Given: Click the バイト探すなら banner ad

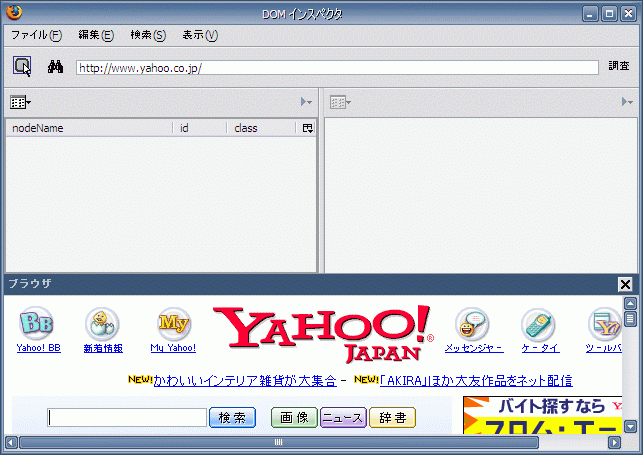Looking at the screenshot, I should [543, 415].
